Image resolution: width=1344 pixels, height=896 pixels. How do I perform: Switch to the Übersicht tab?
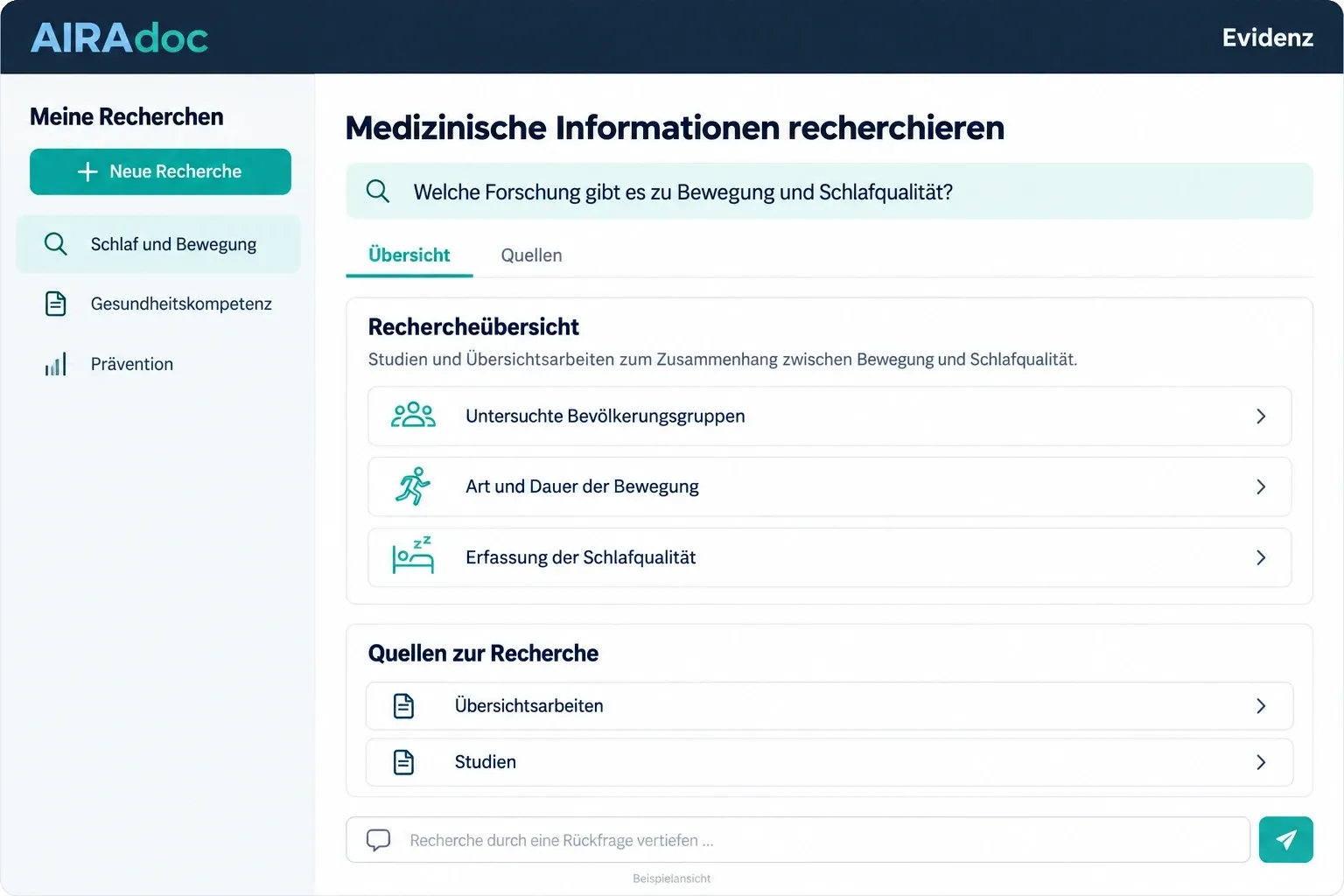tap(409, 255)
